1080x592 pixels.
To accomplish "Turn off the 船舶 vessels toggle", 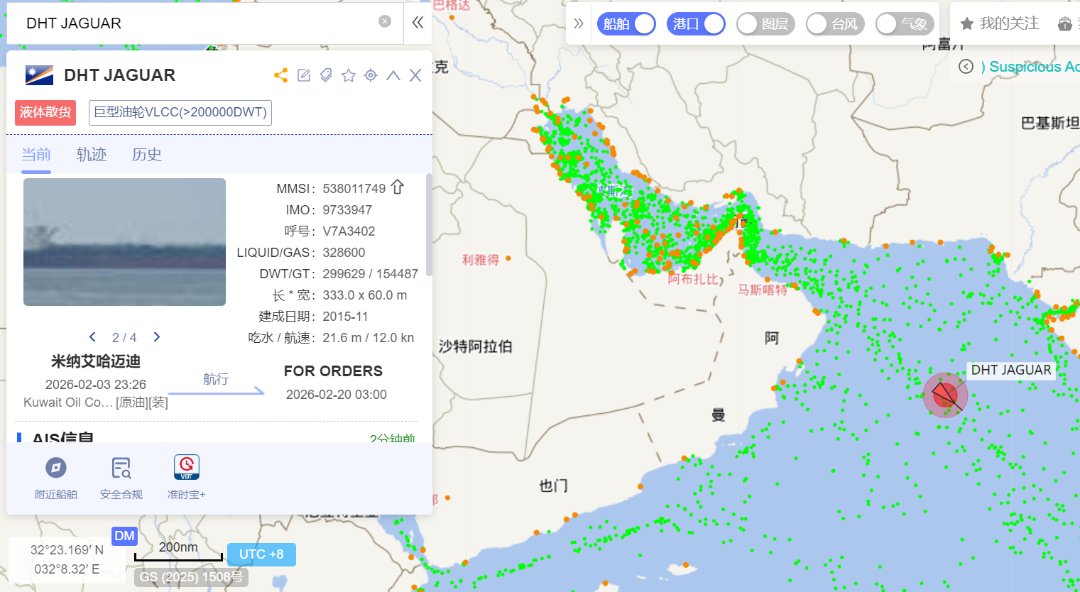I will tap(626, 24).
